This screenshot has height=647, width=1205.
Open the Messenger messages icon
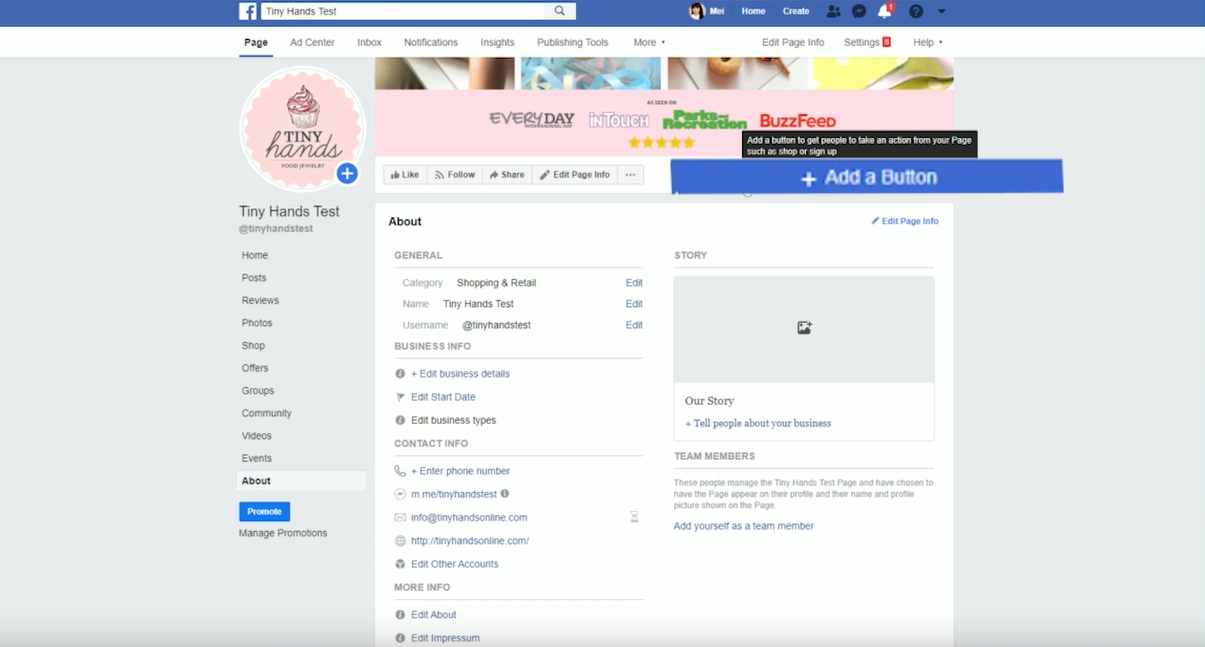[x=859, y=11]
